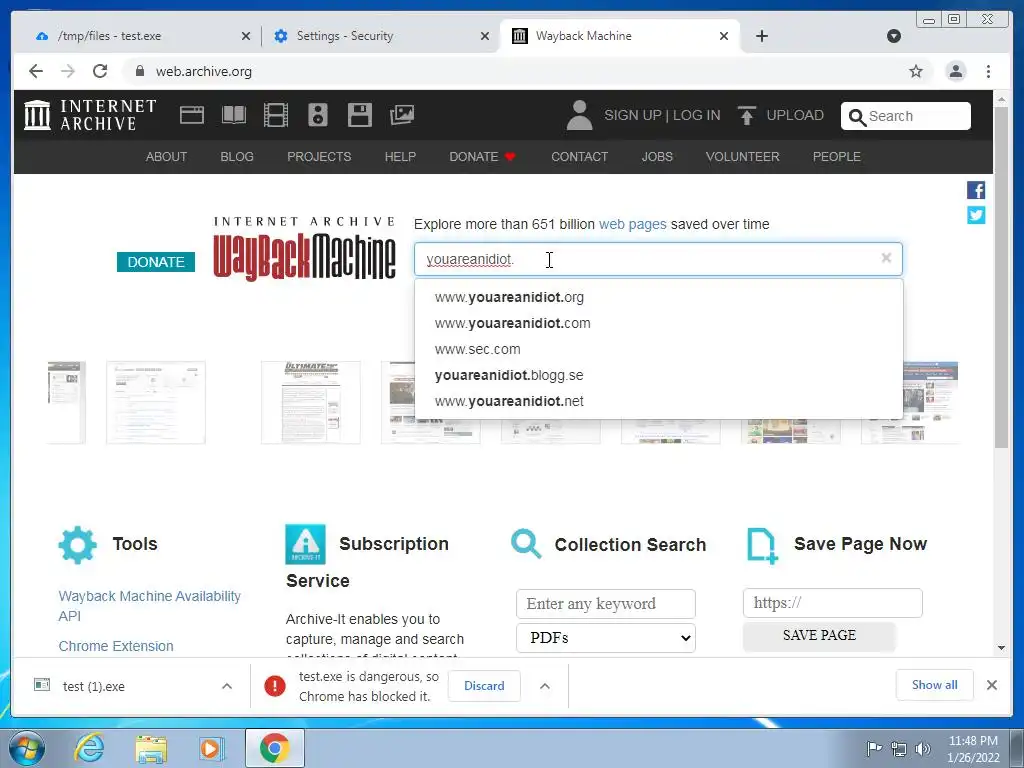Open Chrome's three-dot menu
Image resolution: width=1024 pixels, height=768 pixels.
[x=988, y=71]
